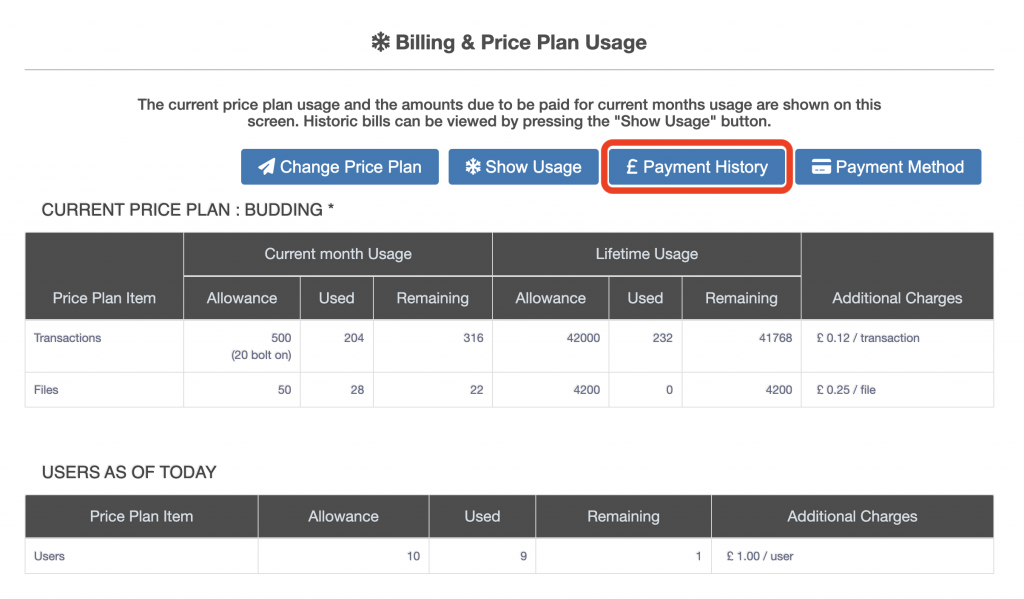This screenshot has height=599, width=1024.
Task: Click the CURRENT PRICE PLAN : BUDDING heading
Action: (188, 210)
